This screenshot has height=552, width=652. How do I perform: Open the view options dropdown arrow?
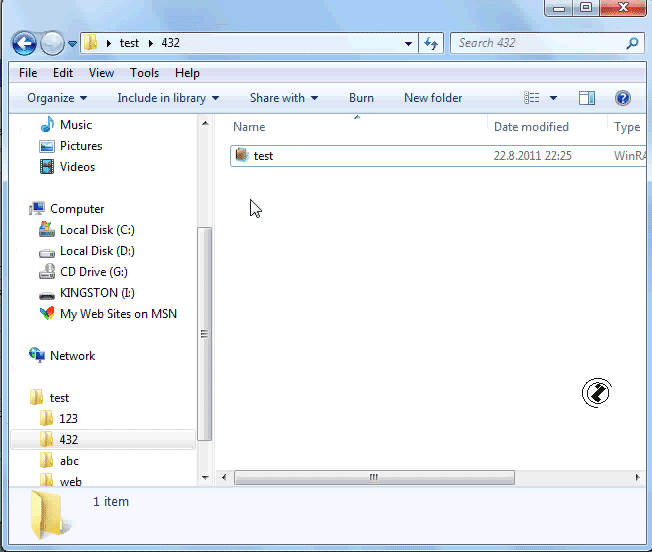(x=553, y=98)
